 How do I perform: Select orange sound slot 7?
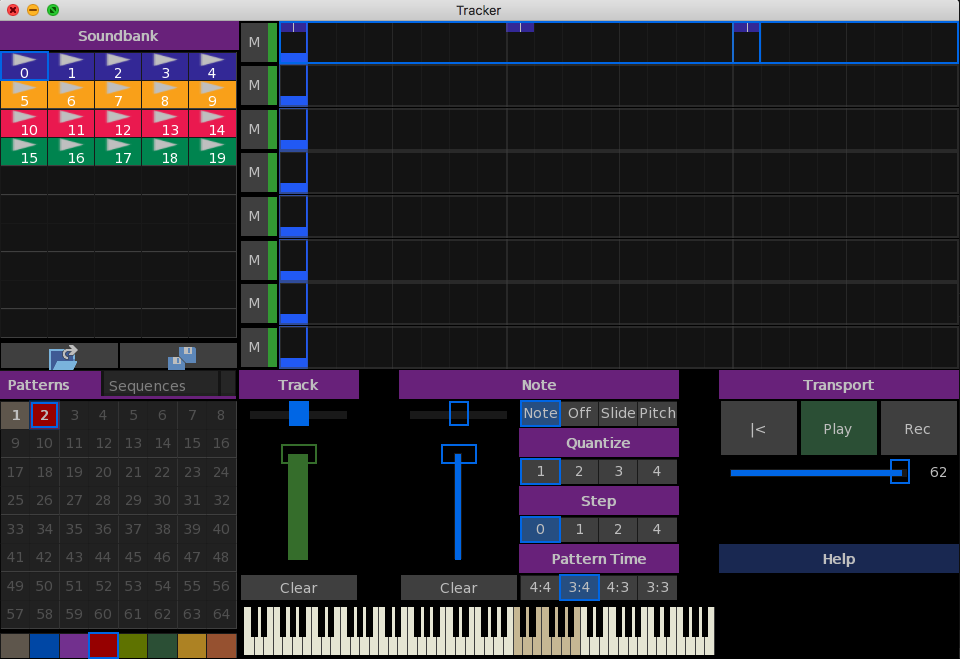(x=118, y=94)
